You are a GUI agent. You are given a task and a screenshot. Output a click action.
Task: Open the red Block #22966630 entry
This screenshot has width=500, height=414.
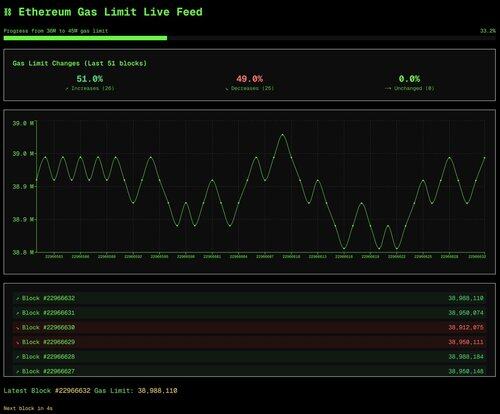click(250, 328)
